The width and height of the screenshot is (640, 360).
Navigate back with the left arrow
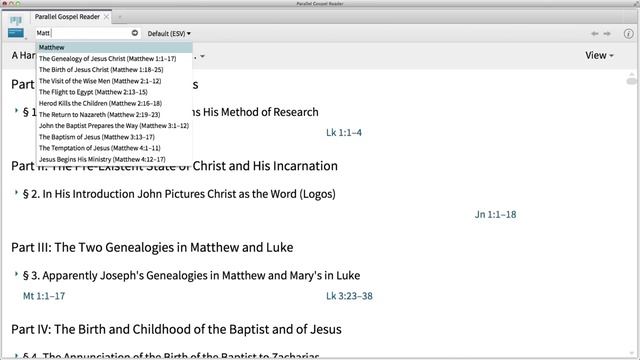tap(595, 33)
